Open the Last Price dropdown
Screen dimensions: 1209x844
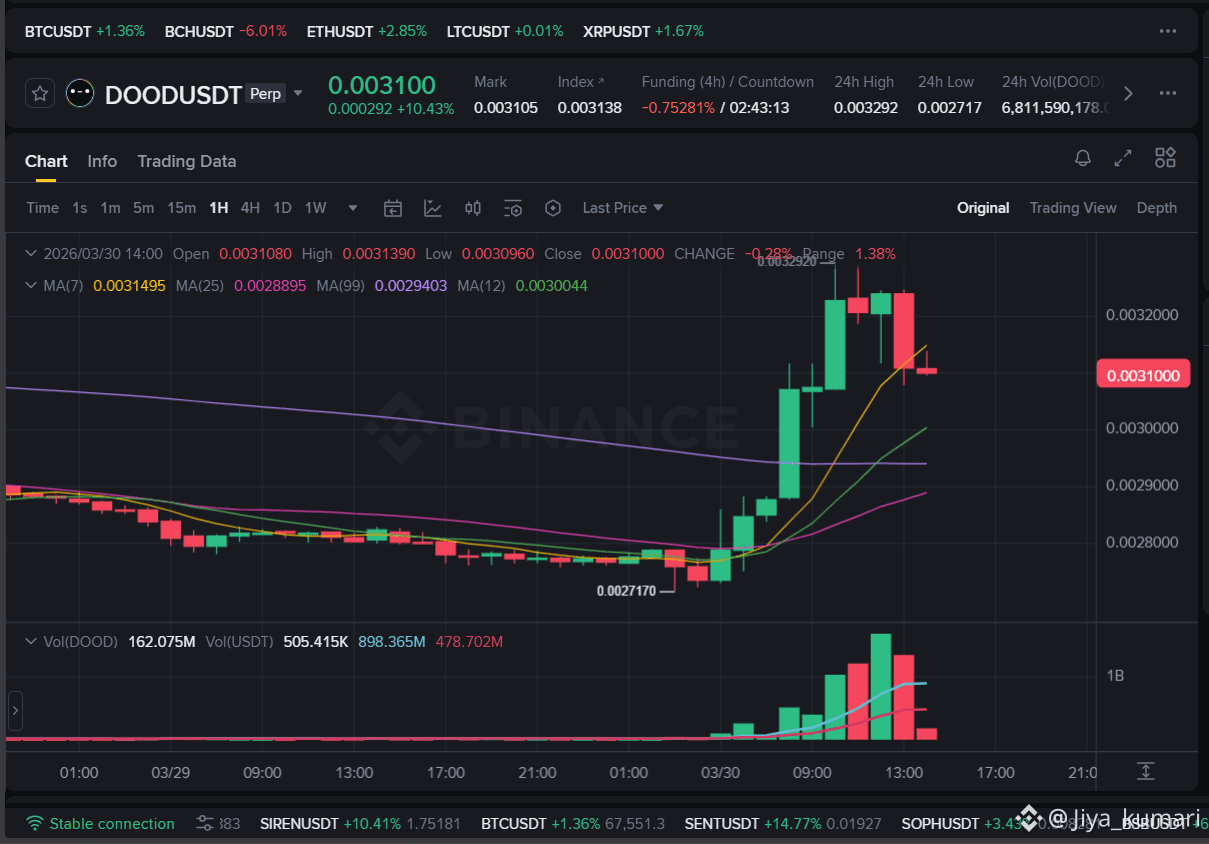[x=623, y=208]
